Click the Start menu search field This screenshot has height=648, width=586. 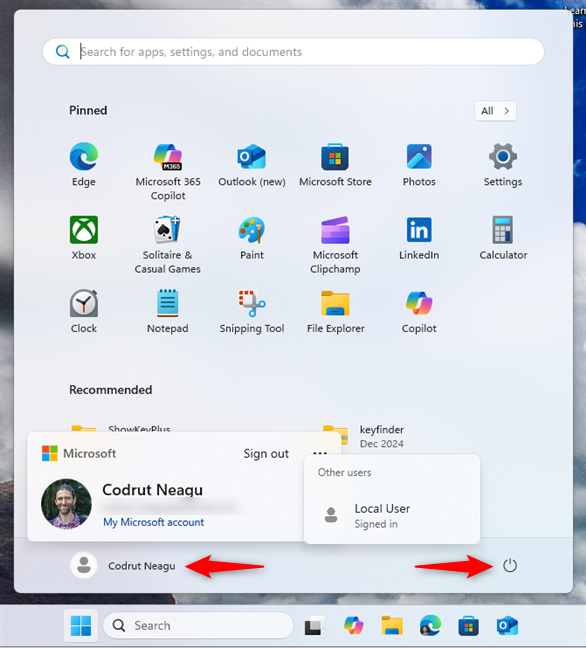[293, 52]
